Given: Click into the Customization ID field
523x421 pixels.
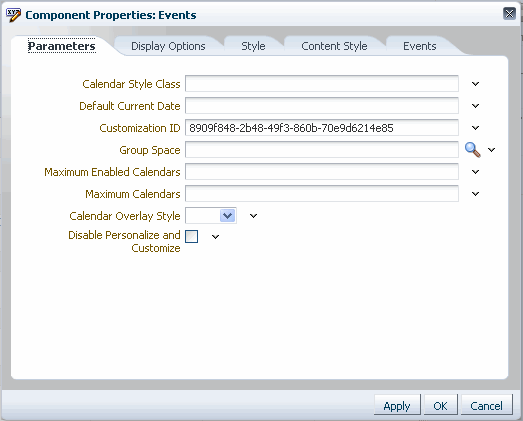Looking at the screenshot, I should (x=322, y=128).
